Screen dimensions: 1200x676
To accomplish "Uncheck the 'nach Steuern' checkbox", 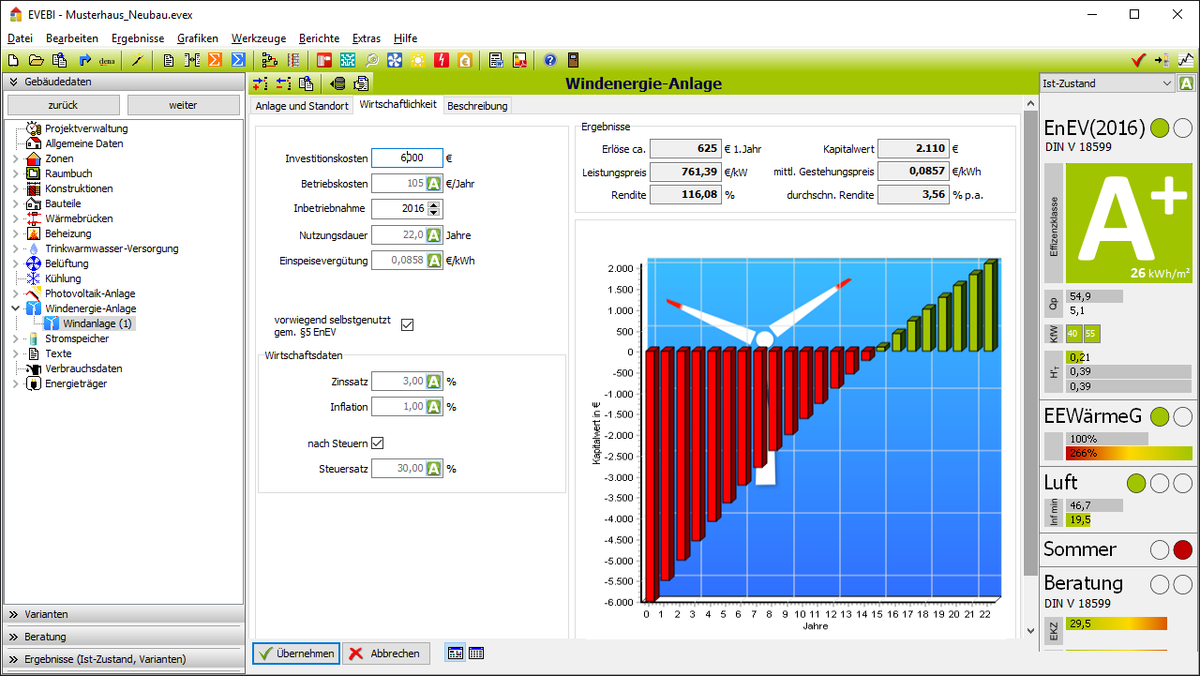I will pos(377,443).
